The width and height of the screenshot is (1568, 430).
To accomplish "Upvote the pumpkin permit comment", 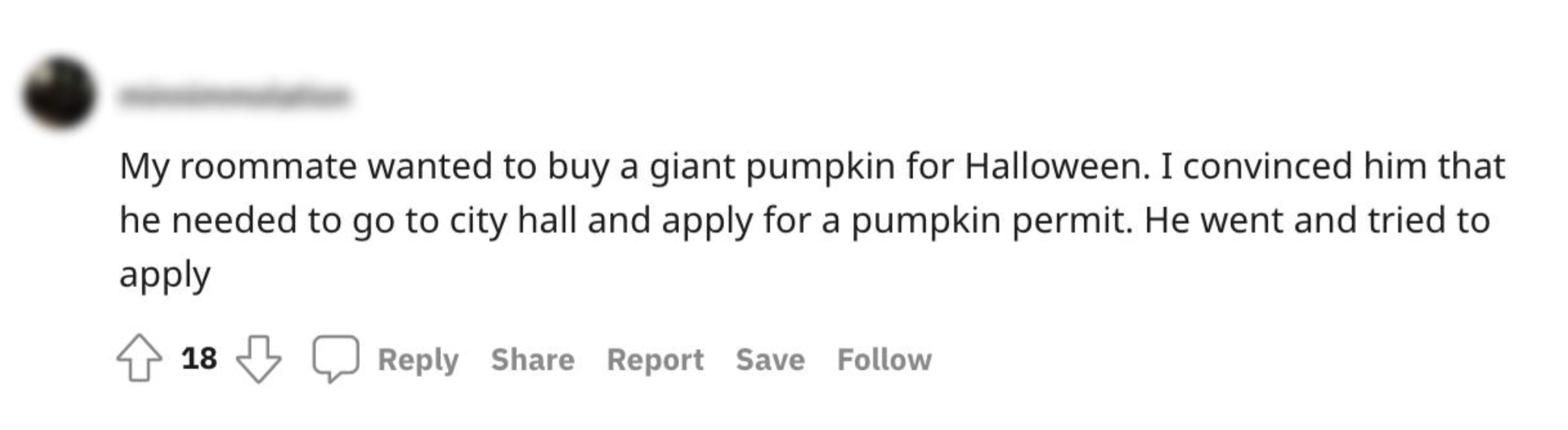I will pos(139,359).
